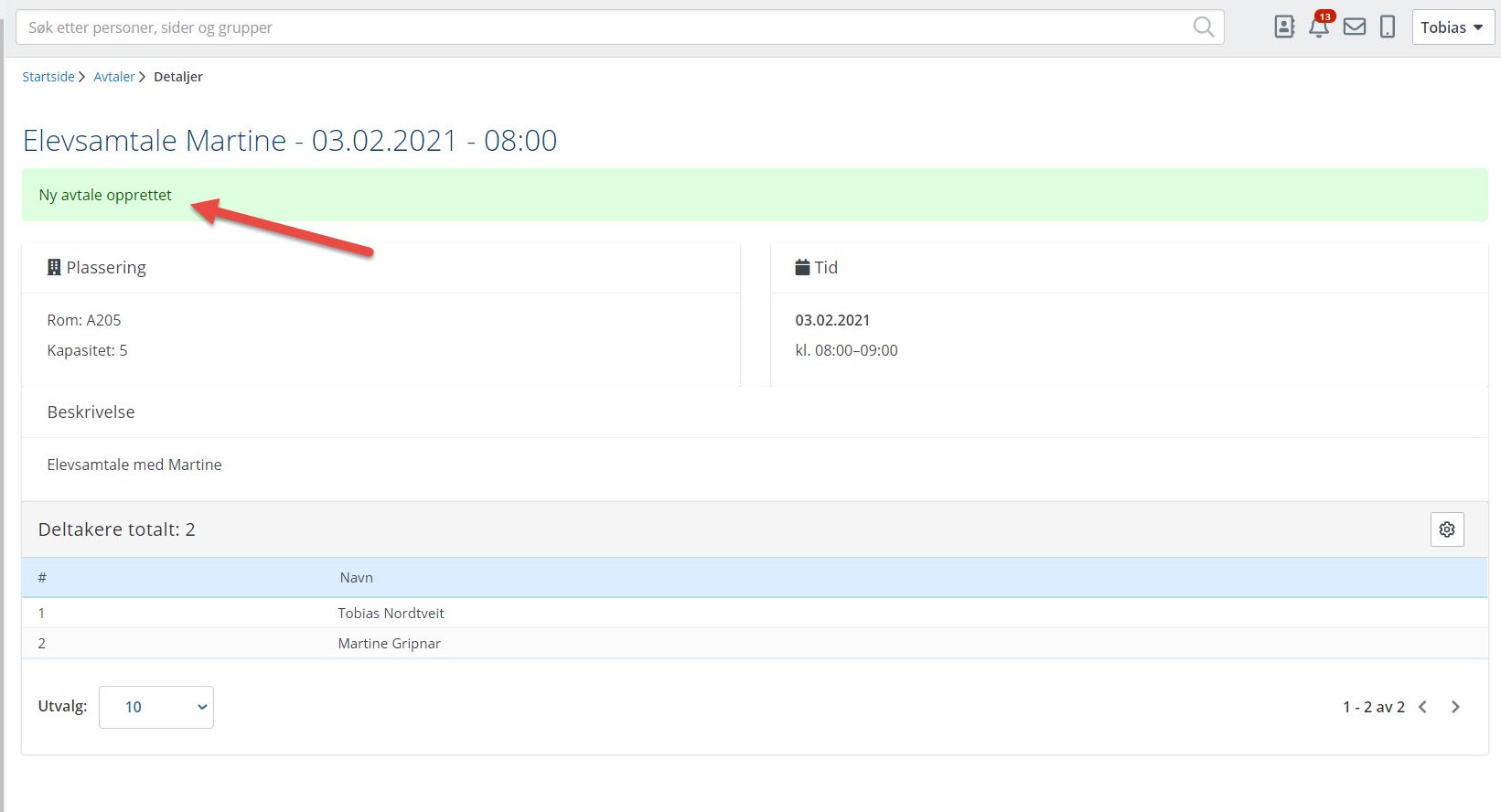1501x812 pixels.
Task: Open the Tobias user menu dropdown
Action: pyautogui.click(x=1452, y=27)
